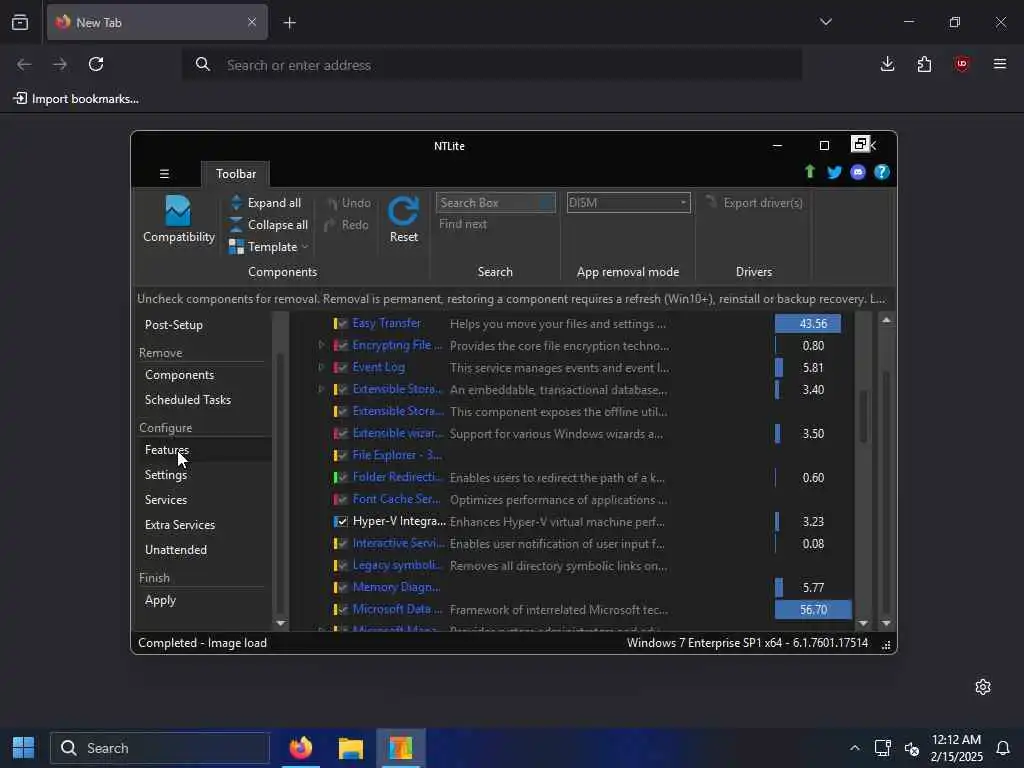Click the sidebar scroll down arrow
The height and width of the screenshot is (768, 1024).
click(x=280, y=624)
